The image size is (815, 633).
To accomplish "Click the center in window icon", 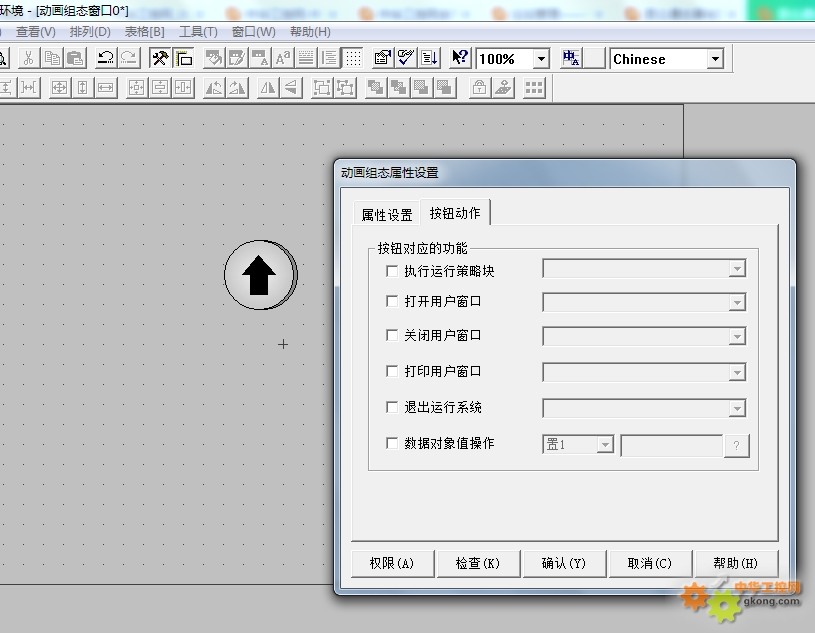I will pos(137,88).
